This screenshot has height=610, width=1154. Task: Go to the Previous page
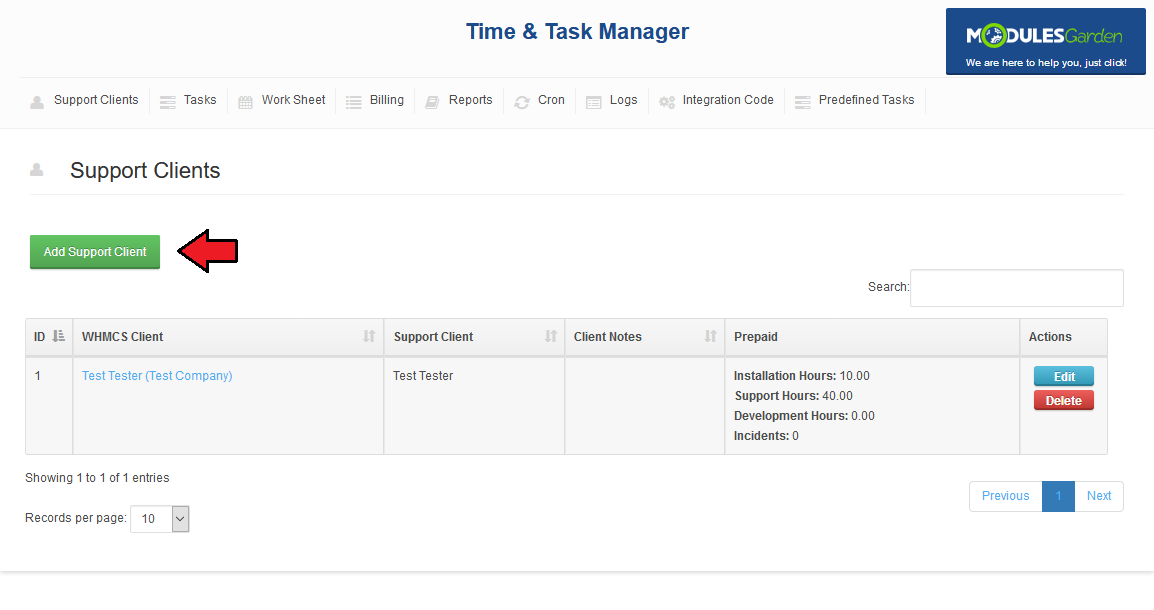[x=1005, y=496]
